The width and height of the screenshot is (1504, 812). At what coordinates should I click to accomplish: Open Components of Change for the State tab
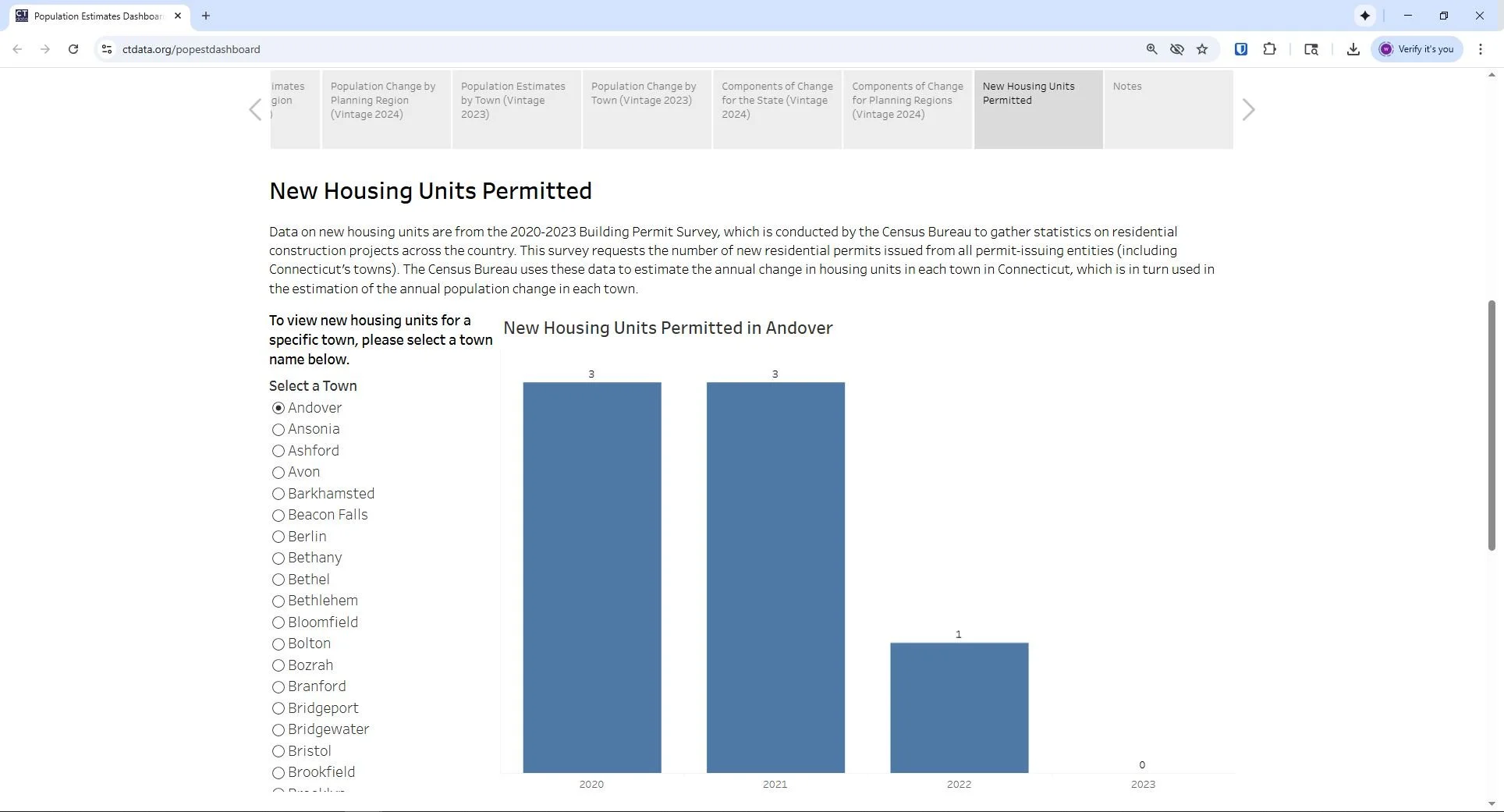pos(778,109)
